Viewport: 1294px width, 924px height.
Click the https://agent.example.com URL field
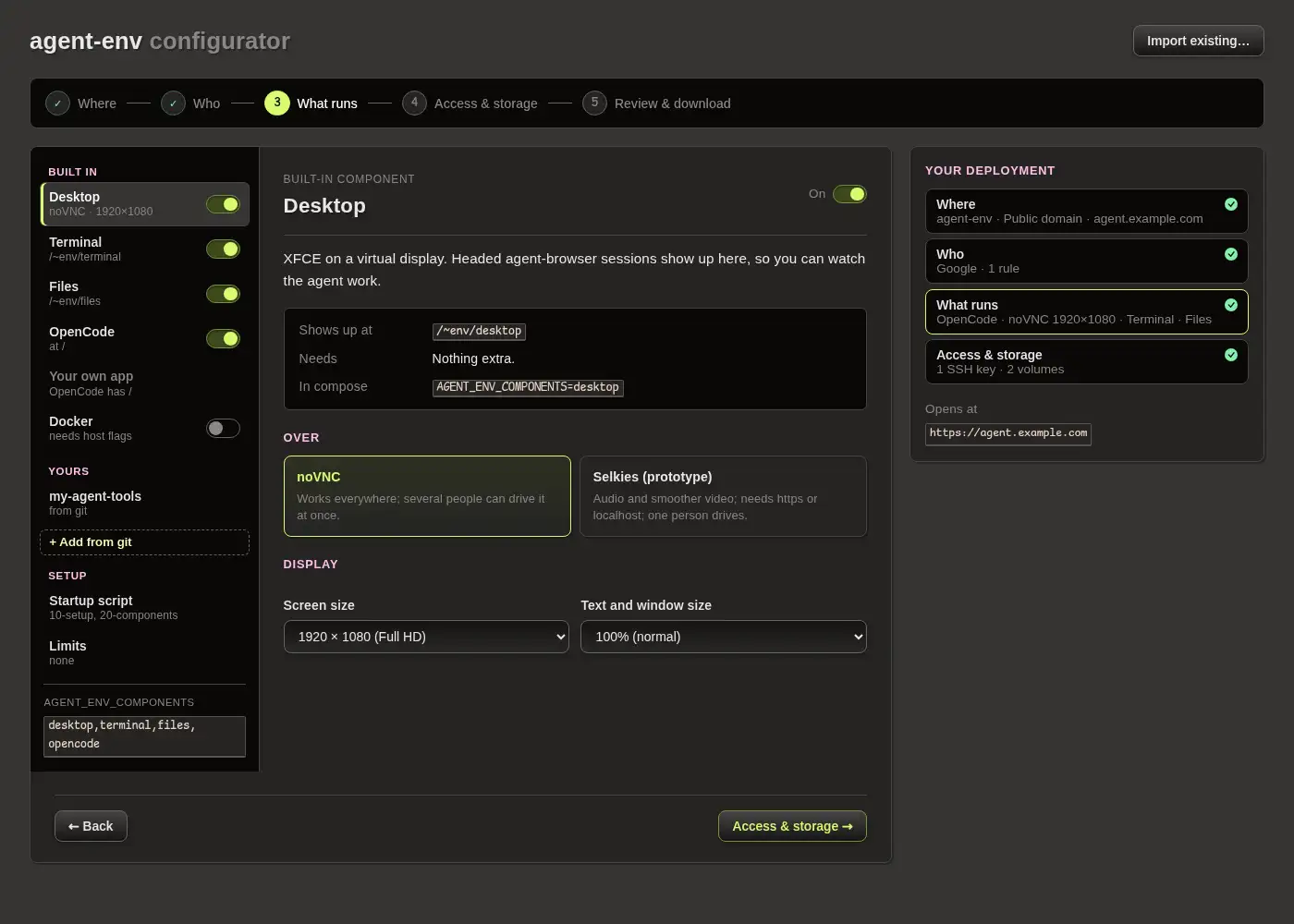1008,433
